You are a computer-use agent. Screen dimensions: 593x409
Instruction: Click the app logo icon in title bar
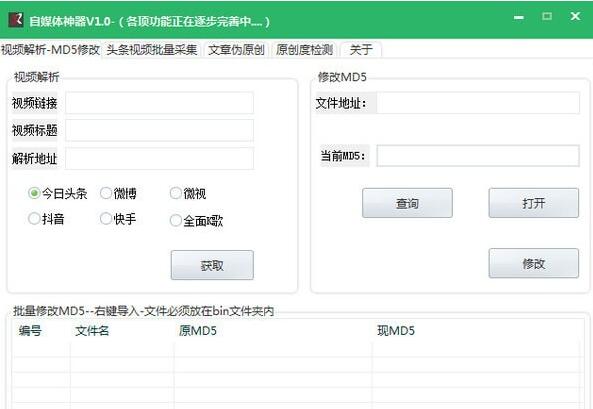[16, 20]
